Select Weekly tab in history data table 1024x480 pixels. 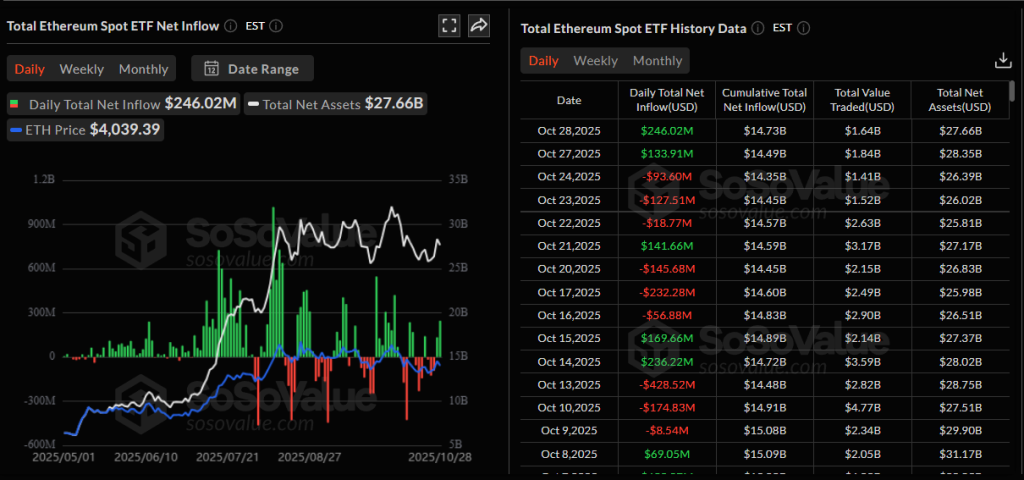pyautogui.click(x=595, y=61)
